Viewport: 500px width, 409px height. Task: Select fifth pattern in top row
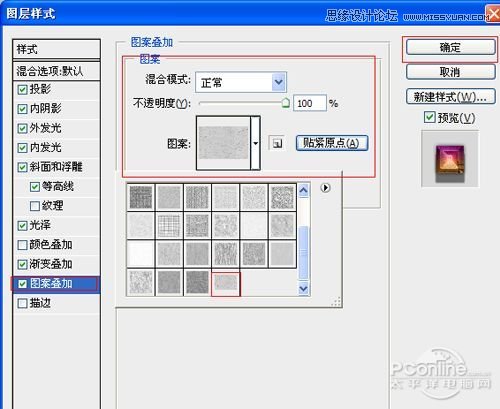point(254,197)
